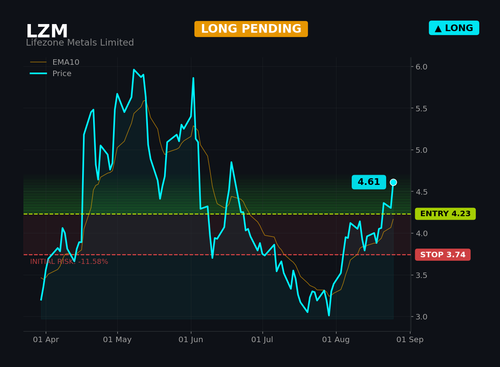This screenshot has height=367, width=500.
Task: Click the ENTRY 4.23 label
Action: [445, 214]
